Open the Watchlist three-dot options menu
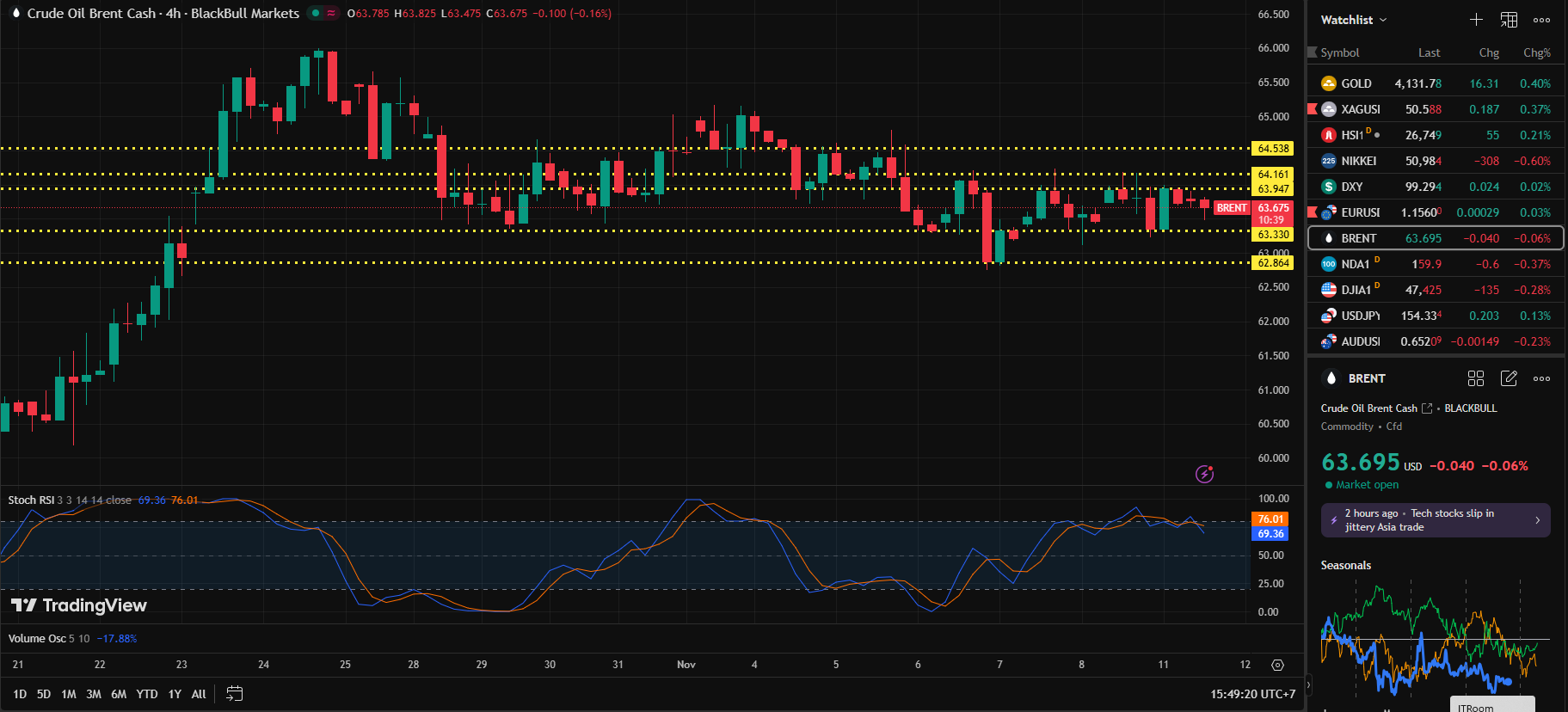This screenshot has height=712, width=1568. tap(1541, 20)
